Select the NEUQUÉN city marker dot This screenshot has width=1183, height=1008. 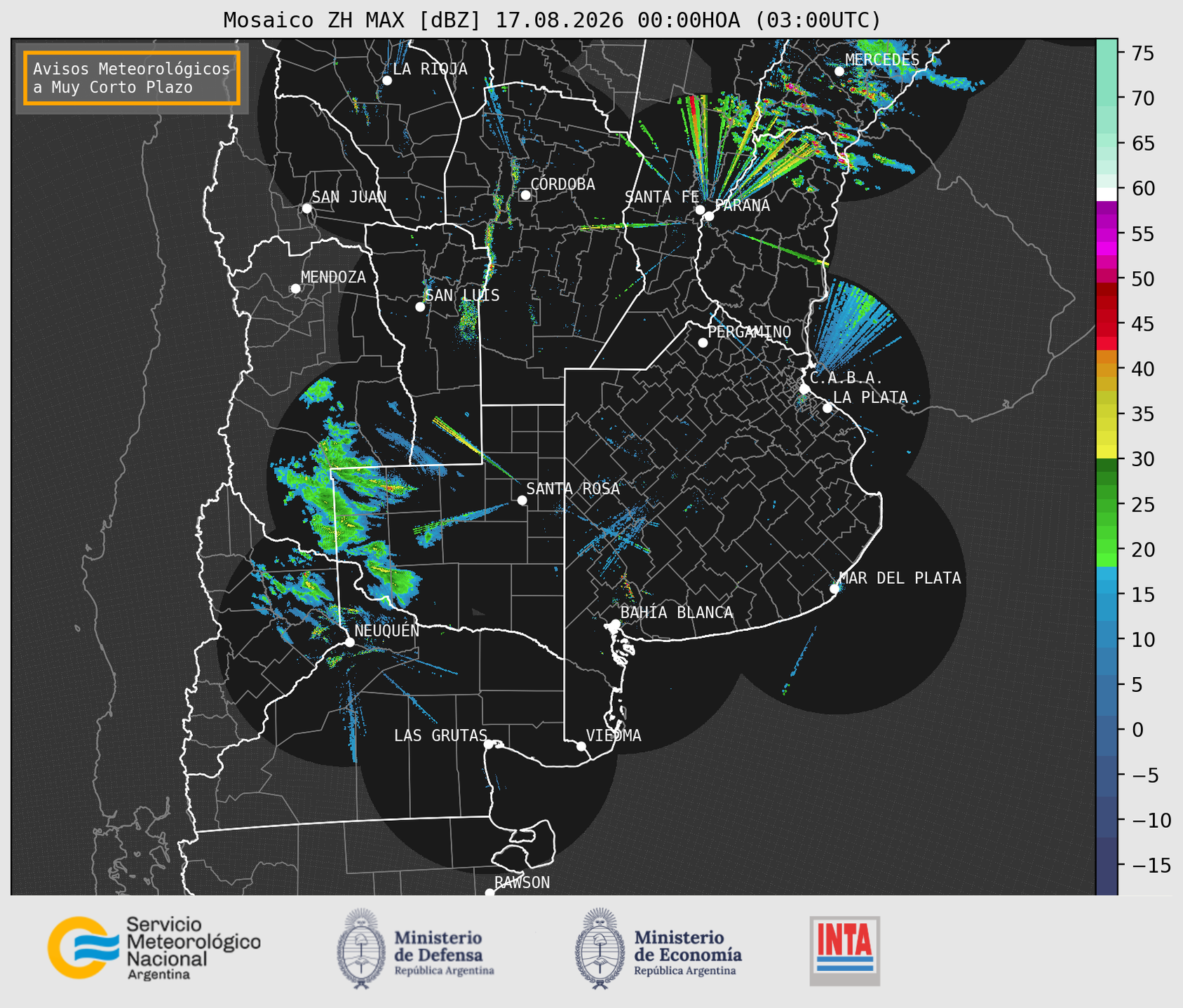point(349,642)
